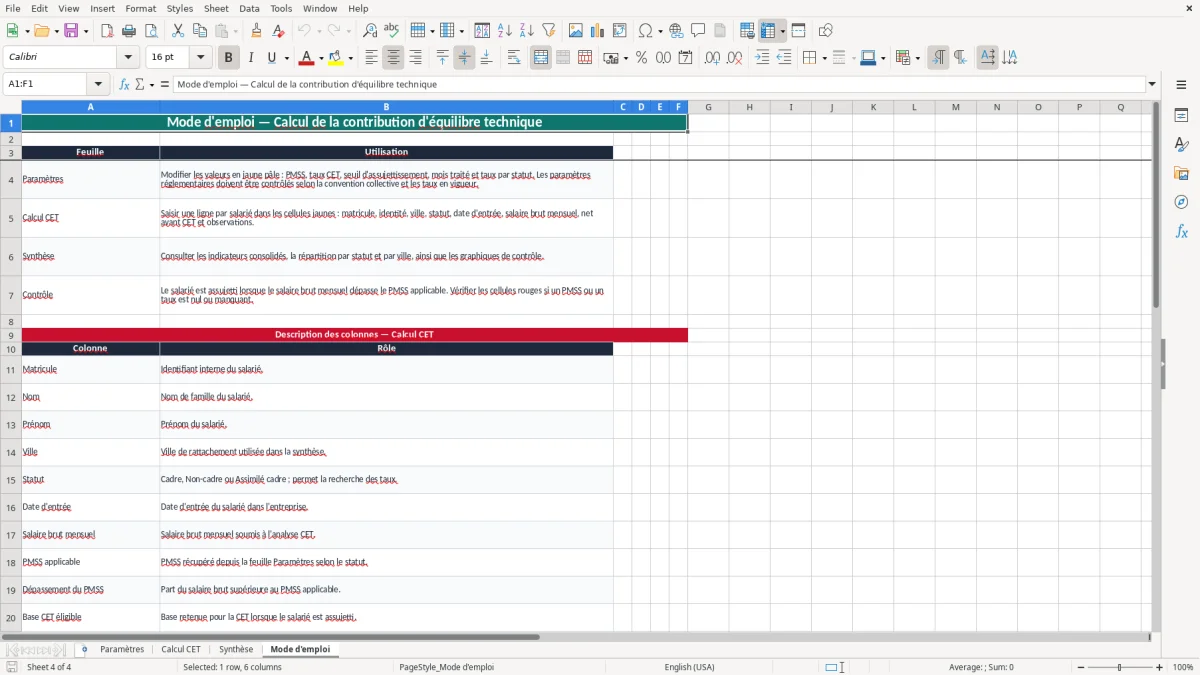Expand the Font Name dropdown
Screen dimensions: 1200x675
coord(127,58)
